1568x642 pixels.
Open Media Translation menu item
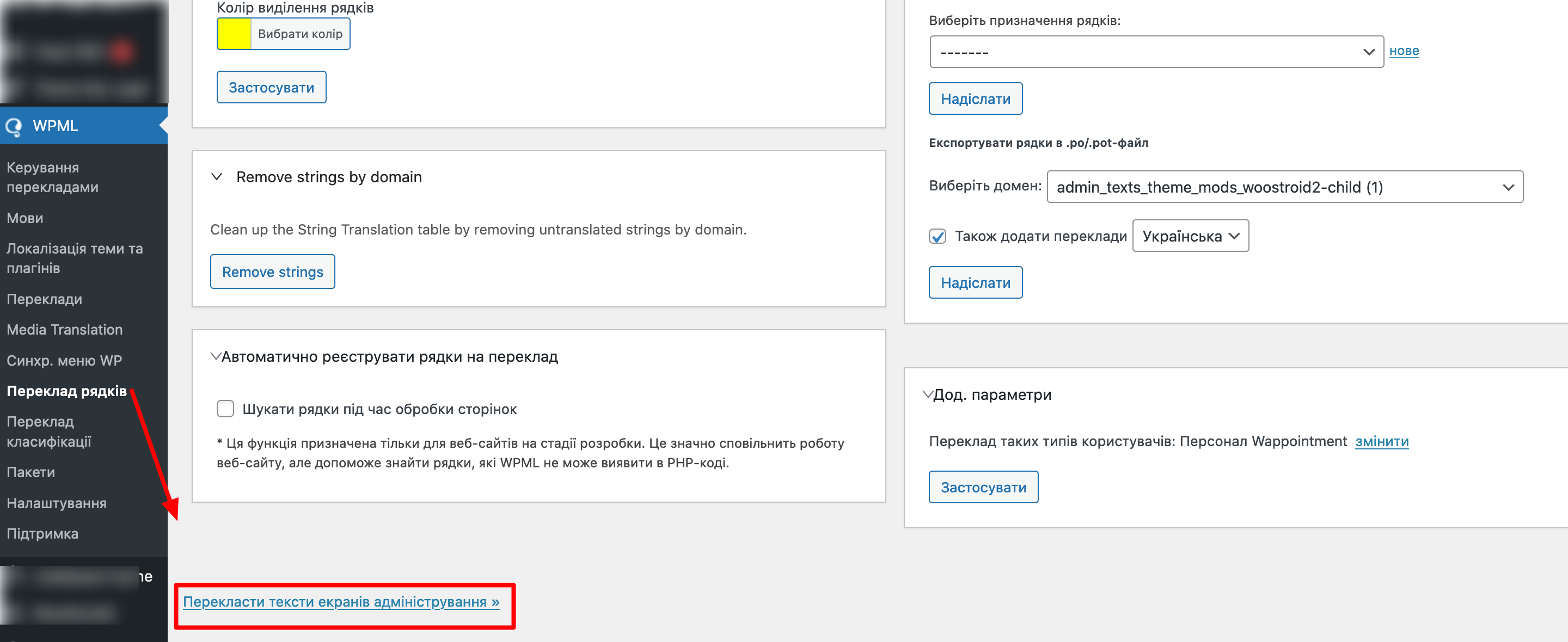[x=65, y=330]
